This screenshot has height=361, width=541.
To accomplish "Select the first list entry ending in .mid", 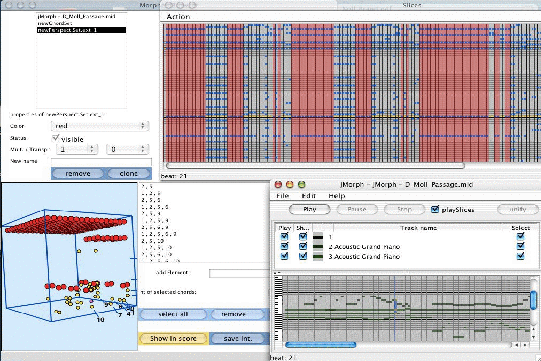I will [81, 17].
